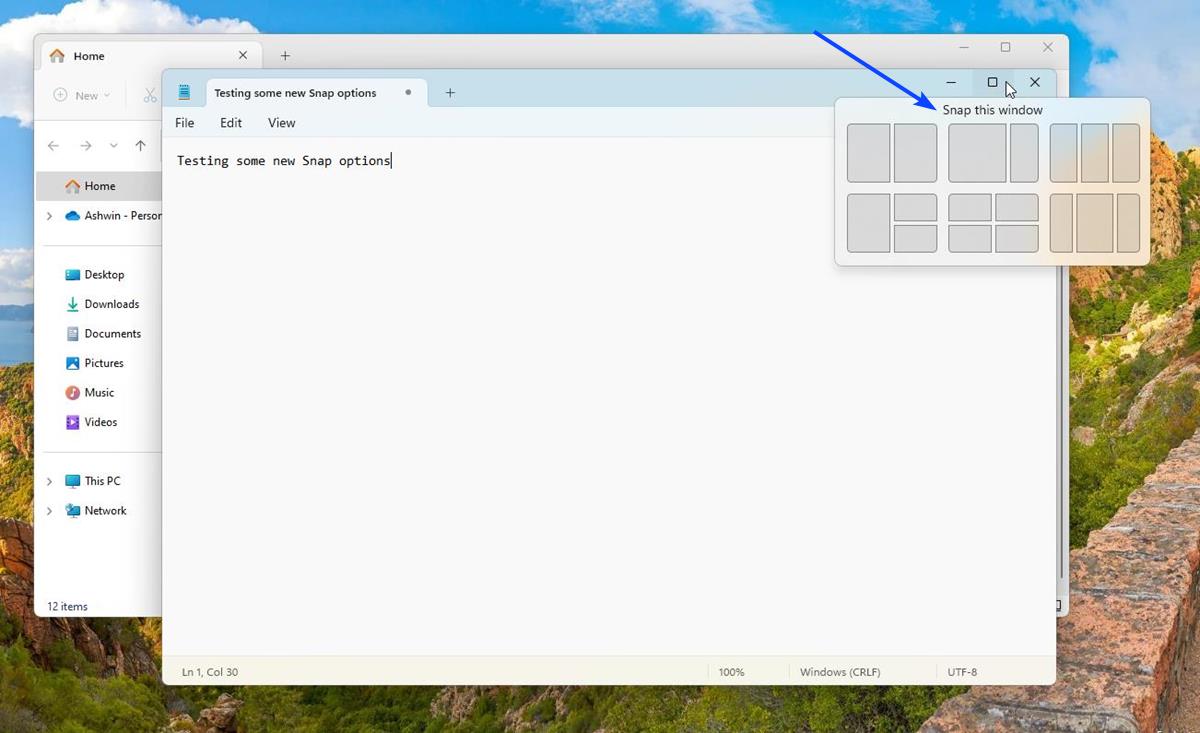Snap to tall left zone of half-plus-two-stacked layout
Image resolution: width=1200 pixels, height=733 pixels.
point(869,223)
